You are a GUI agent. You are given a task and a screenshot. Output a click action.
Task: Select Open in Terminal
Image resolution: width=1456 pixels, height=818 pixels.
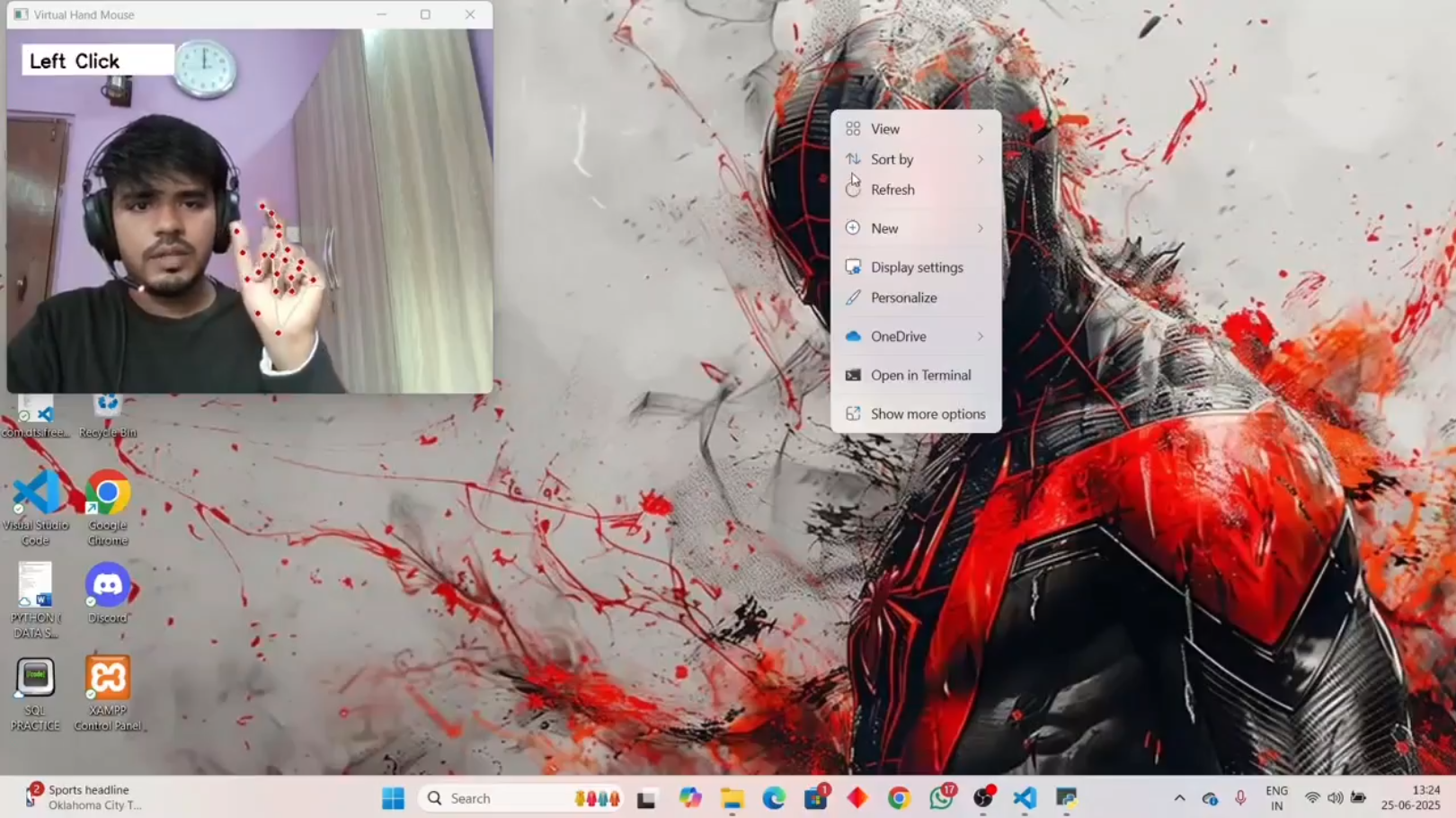[916, 375]
